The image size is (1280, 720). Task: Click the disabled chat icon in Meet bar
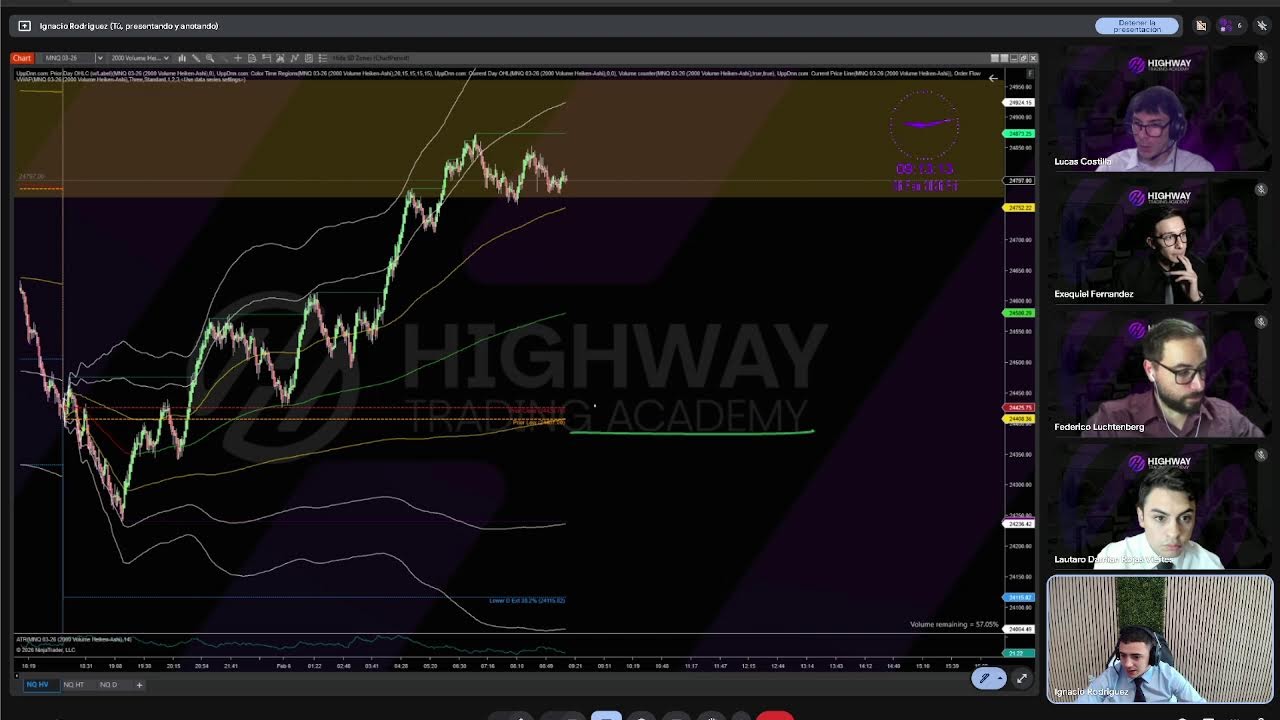click(1201, 26)
